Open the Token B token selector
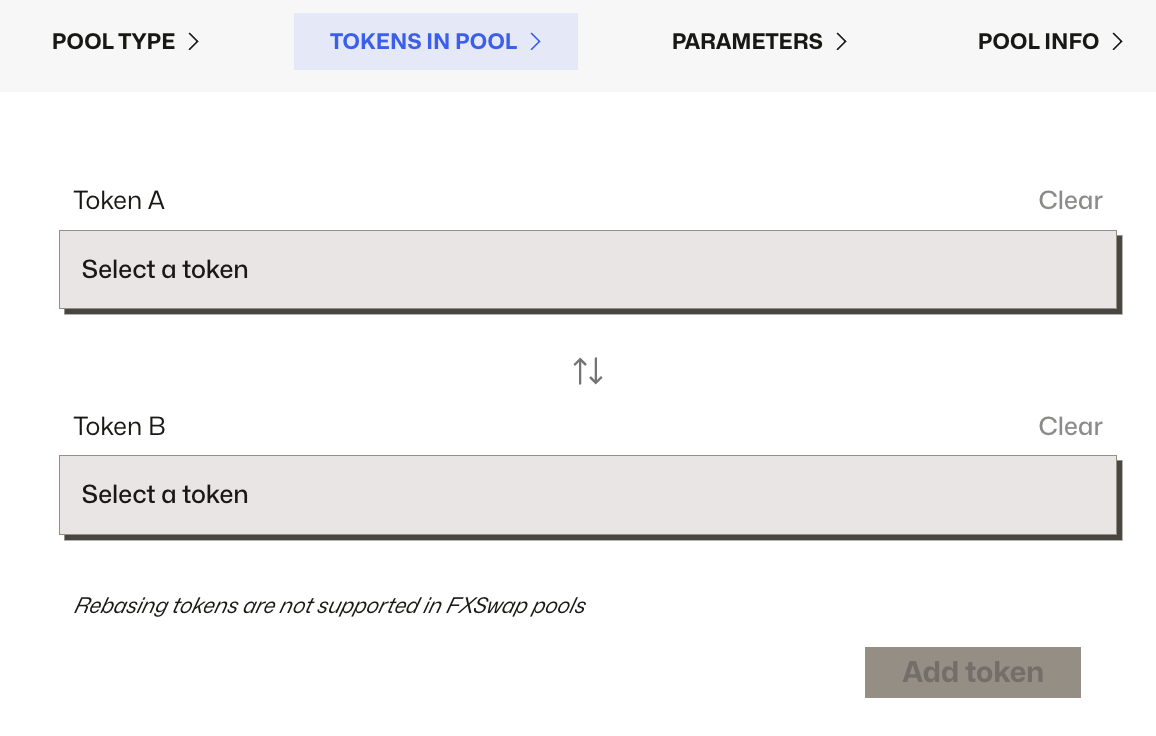This screenshot has width=1156, height=736. coord(587,494)
